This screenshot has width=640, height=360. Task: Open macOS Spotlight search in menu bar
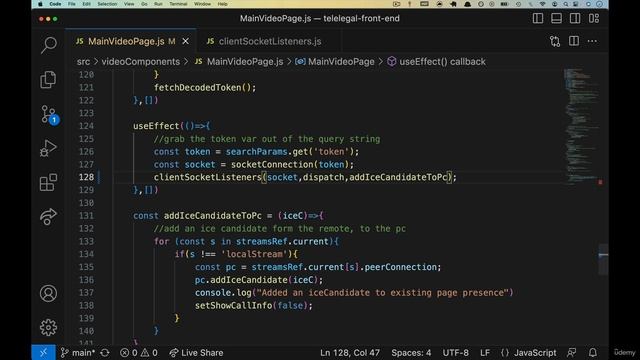566,4
